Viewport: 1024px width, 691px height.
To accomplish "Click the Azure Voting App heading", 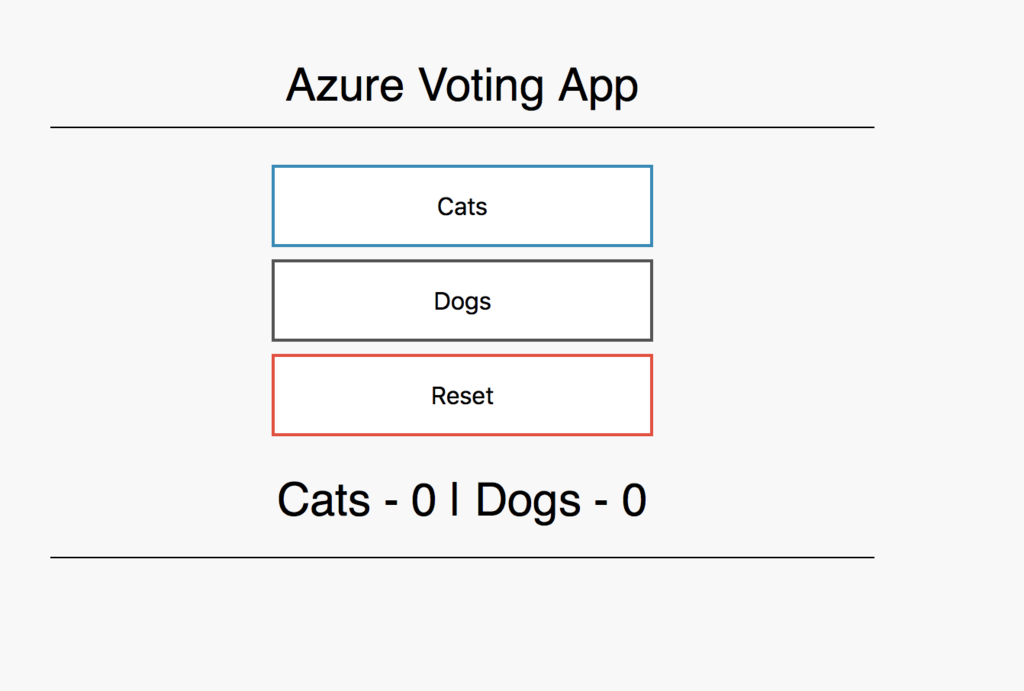I will 462,86.
